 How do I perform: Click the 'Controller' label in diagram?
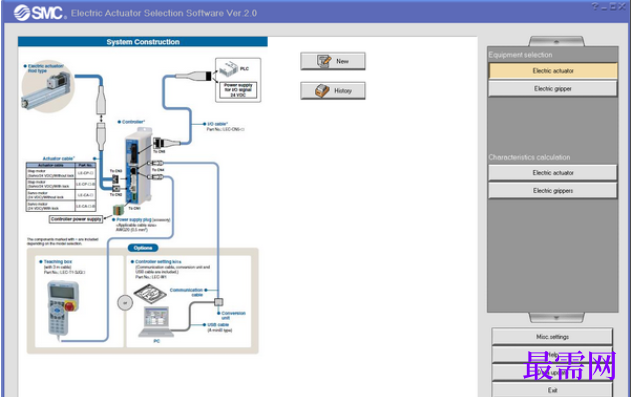[x=133, y=122]
